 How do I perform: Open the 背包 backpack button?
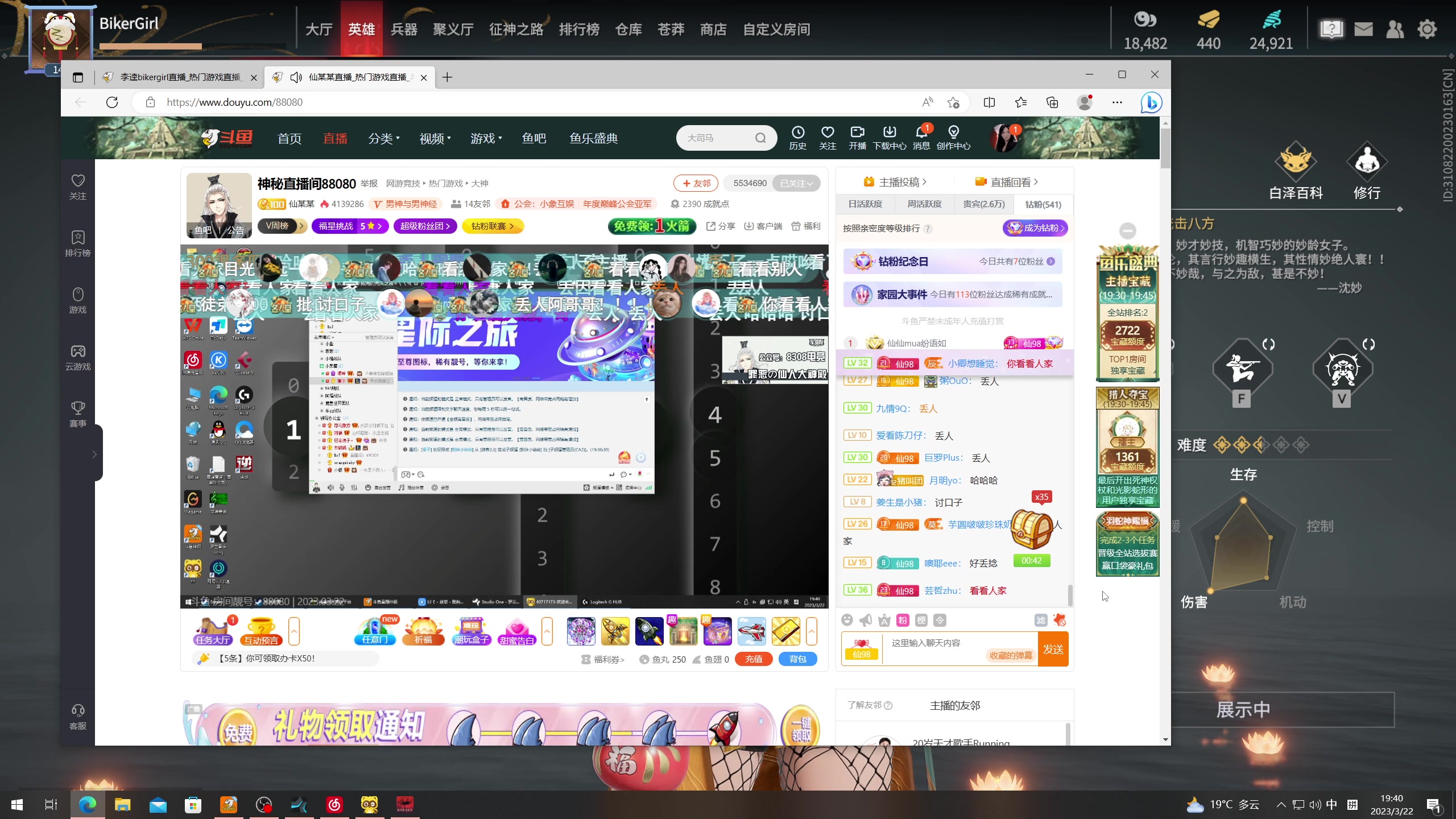tap(798, 659)
